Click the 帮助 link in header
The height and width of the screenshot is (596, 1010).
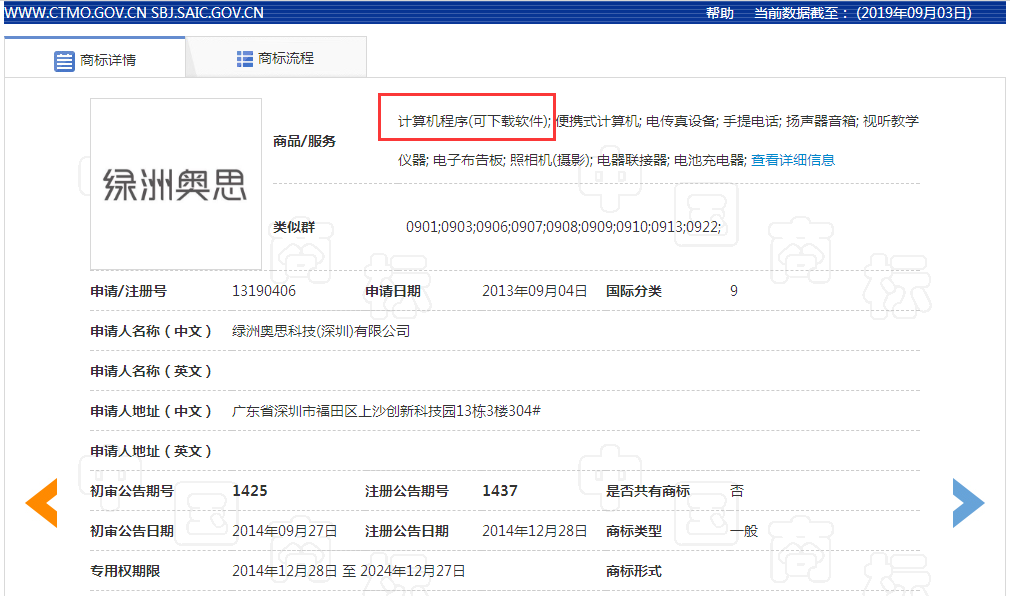719,13
